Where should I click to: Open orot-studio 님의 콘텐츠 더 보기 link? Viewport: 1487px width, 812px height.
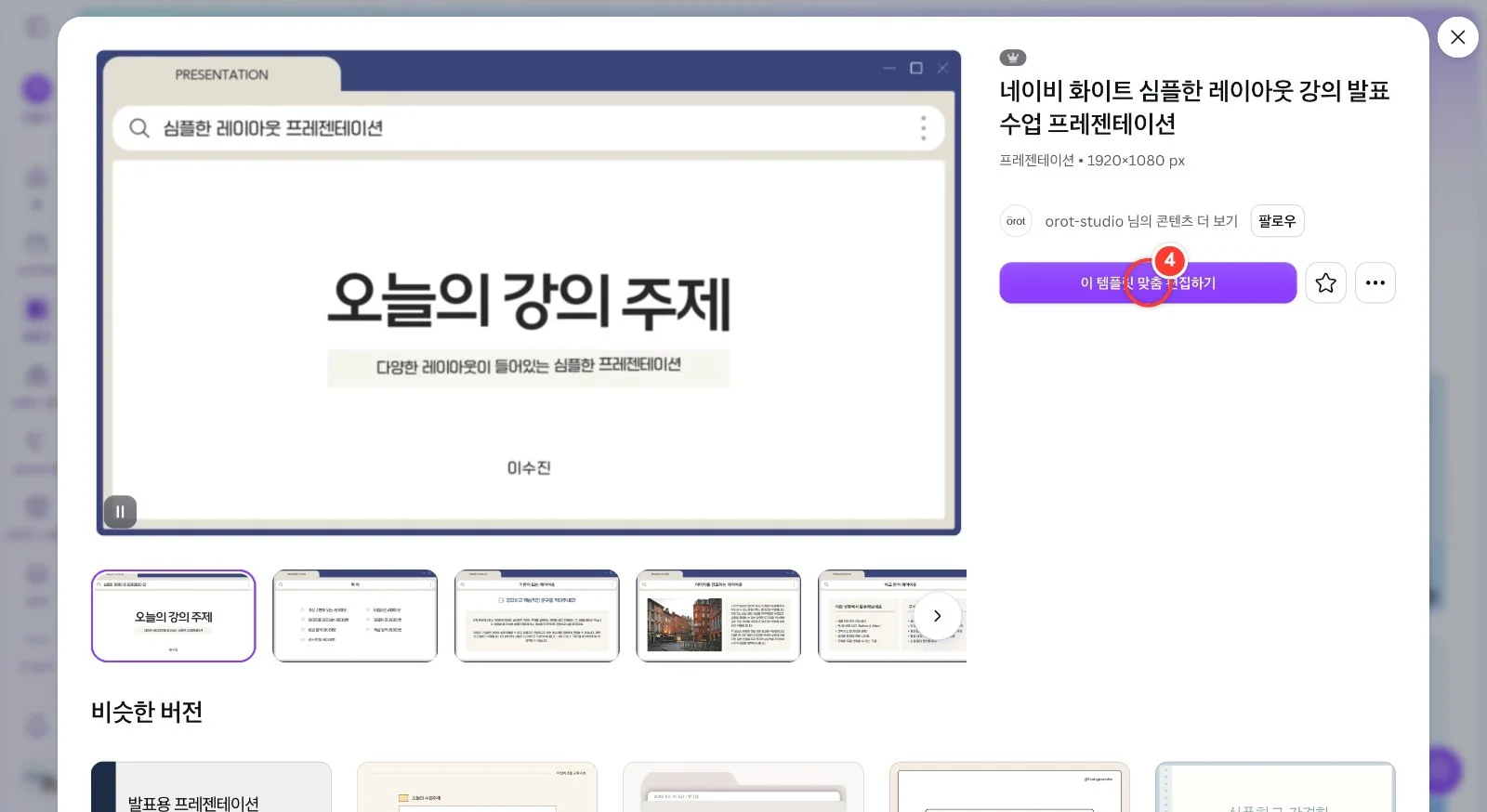pyautogui.click(x=1141, y=221)
